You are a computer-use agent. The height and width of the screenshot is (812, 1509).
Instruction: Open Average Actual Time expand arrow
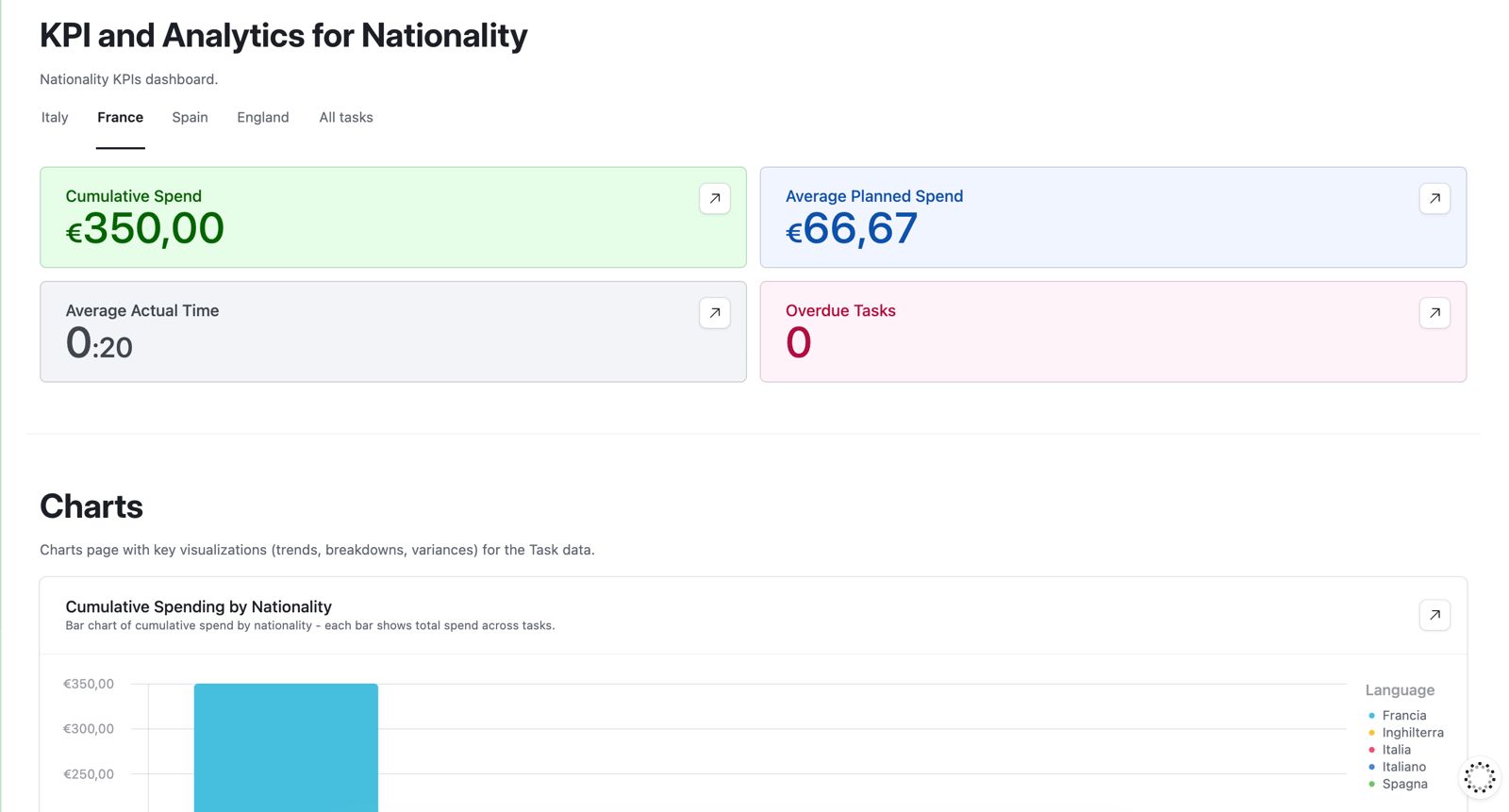[x=715, y=312]
